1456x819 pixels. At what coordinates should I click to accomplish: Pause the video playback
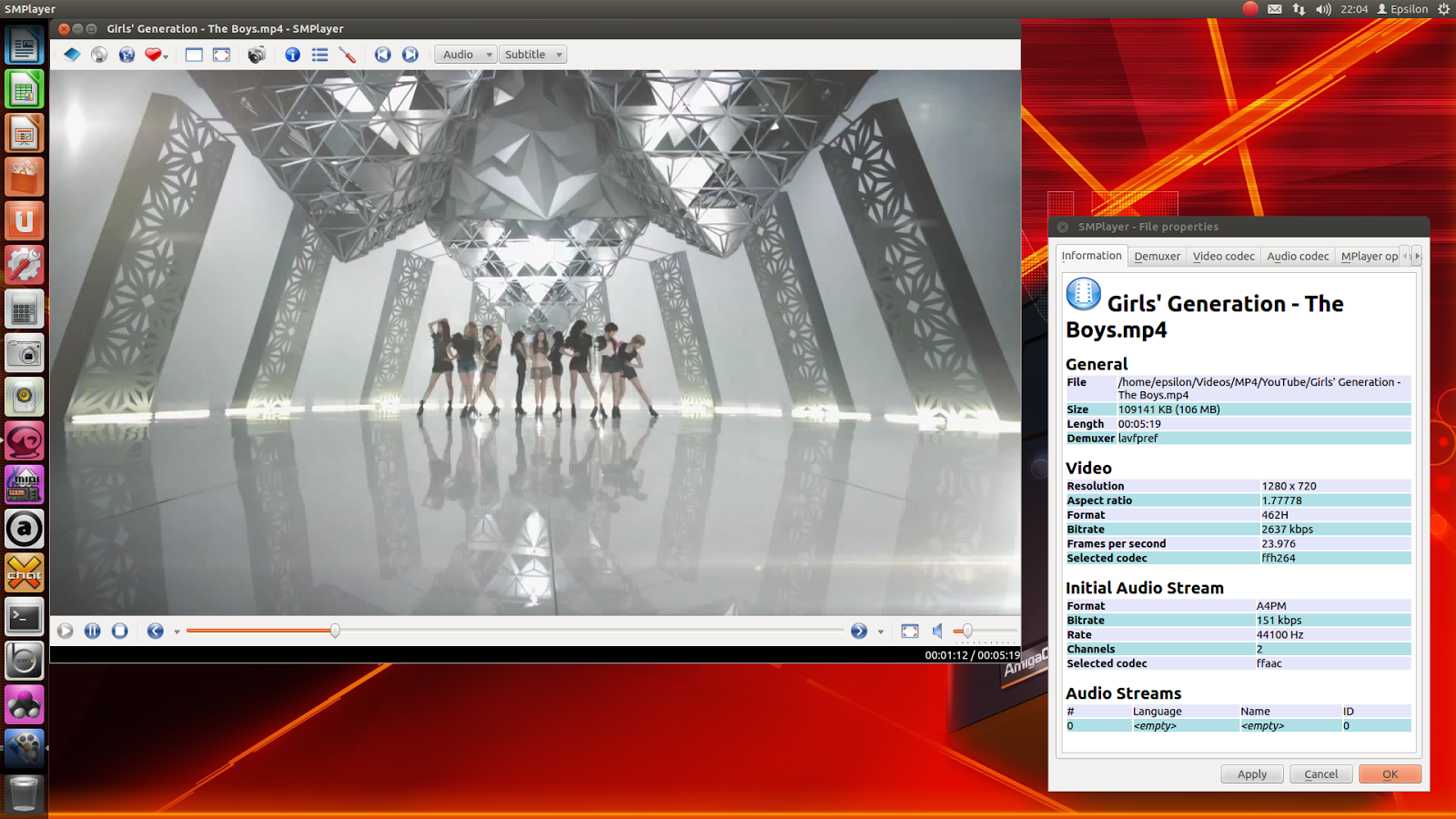point(93,631)
